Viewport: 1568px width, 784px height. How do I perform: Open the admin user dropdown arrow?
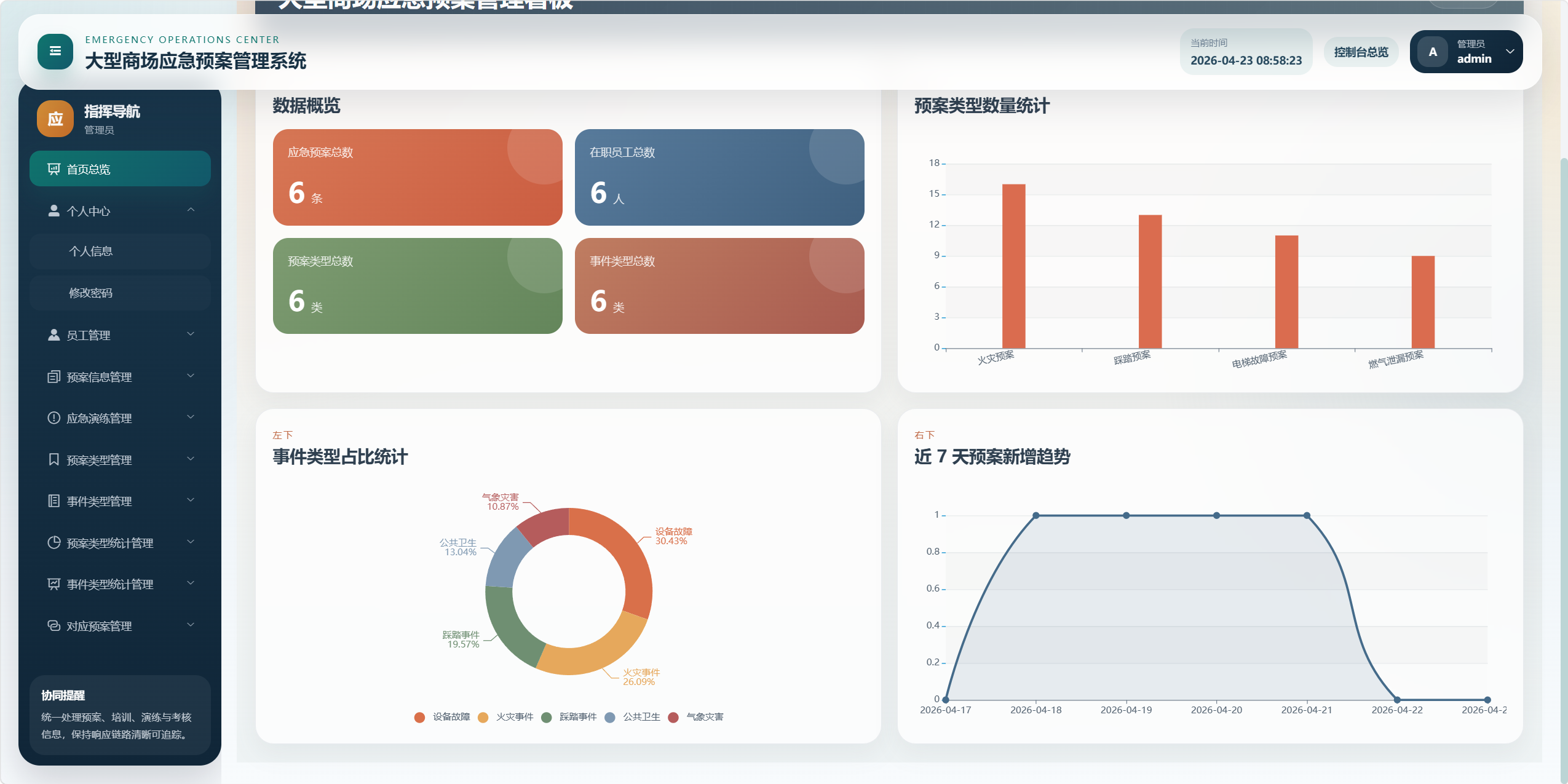point(1510,52)
